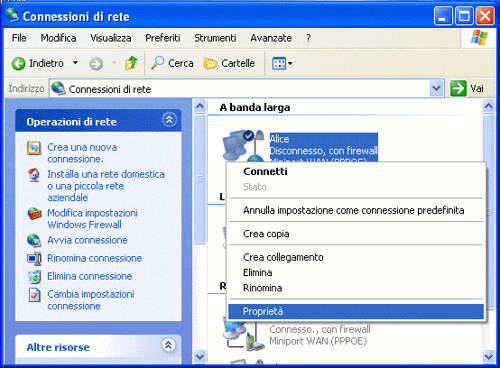Choose Crea copia in context menu
The width and height of the screenshot is (500, 368).
pyautogui.click(x=356, y=234)
